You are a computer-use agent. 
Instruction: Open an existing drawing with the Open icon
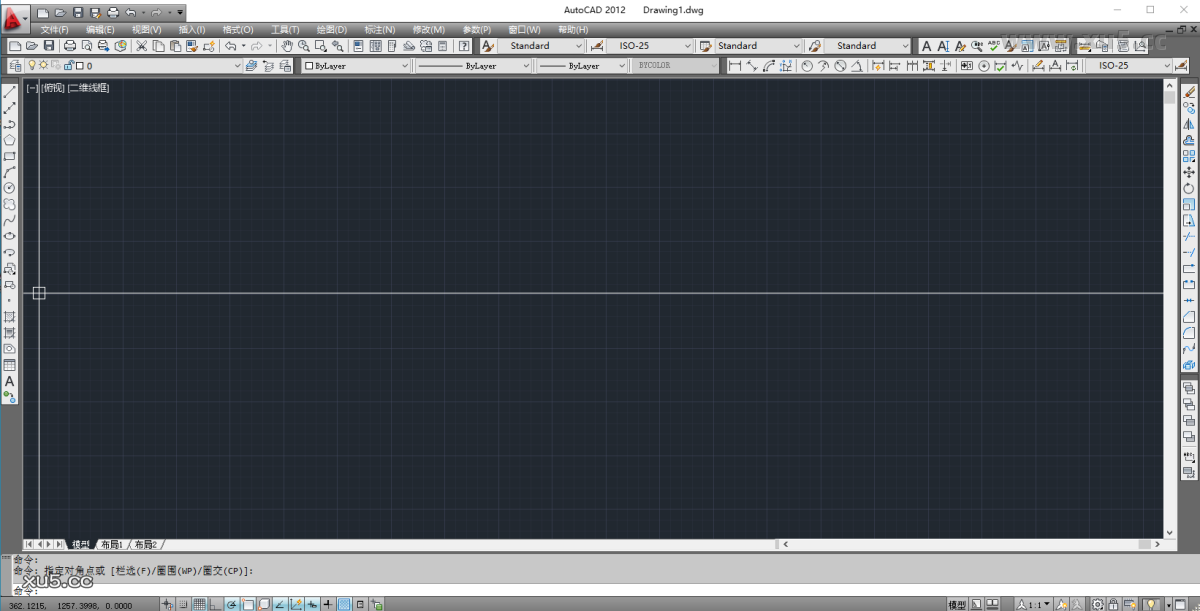coord(31,46)
